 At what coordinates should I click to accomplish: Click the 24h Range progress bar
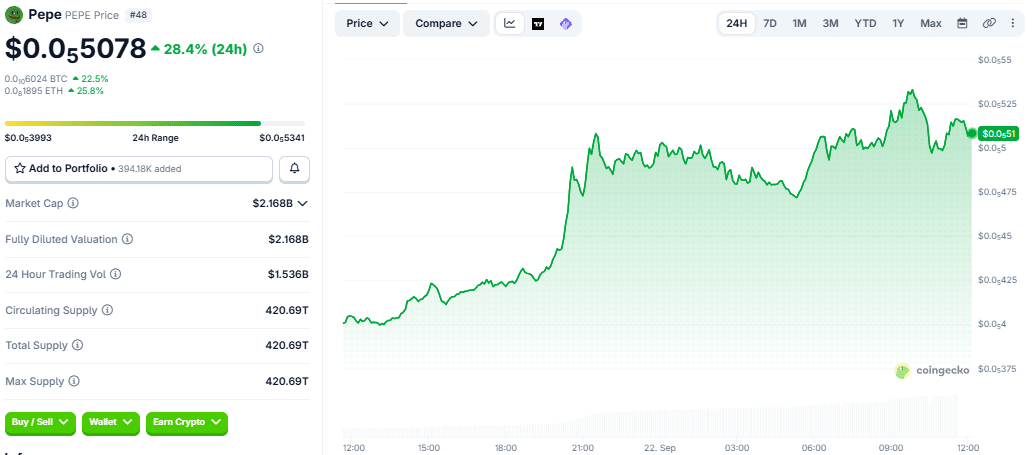pyautogui.click(x=155, y=123)
